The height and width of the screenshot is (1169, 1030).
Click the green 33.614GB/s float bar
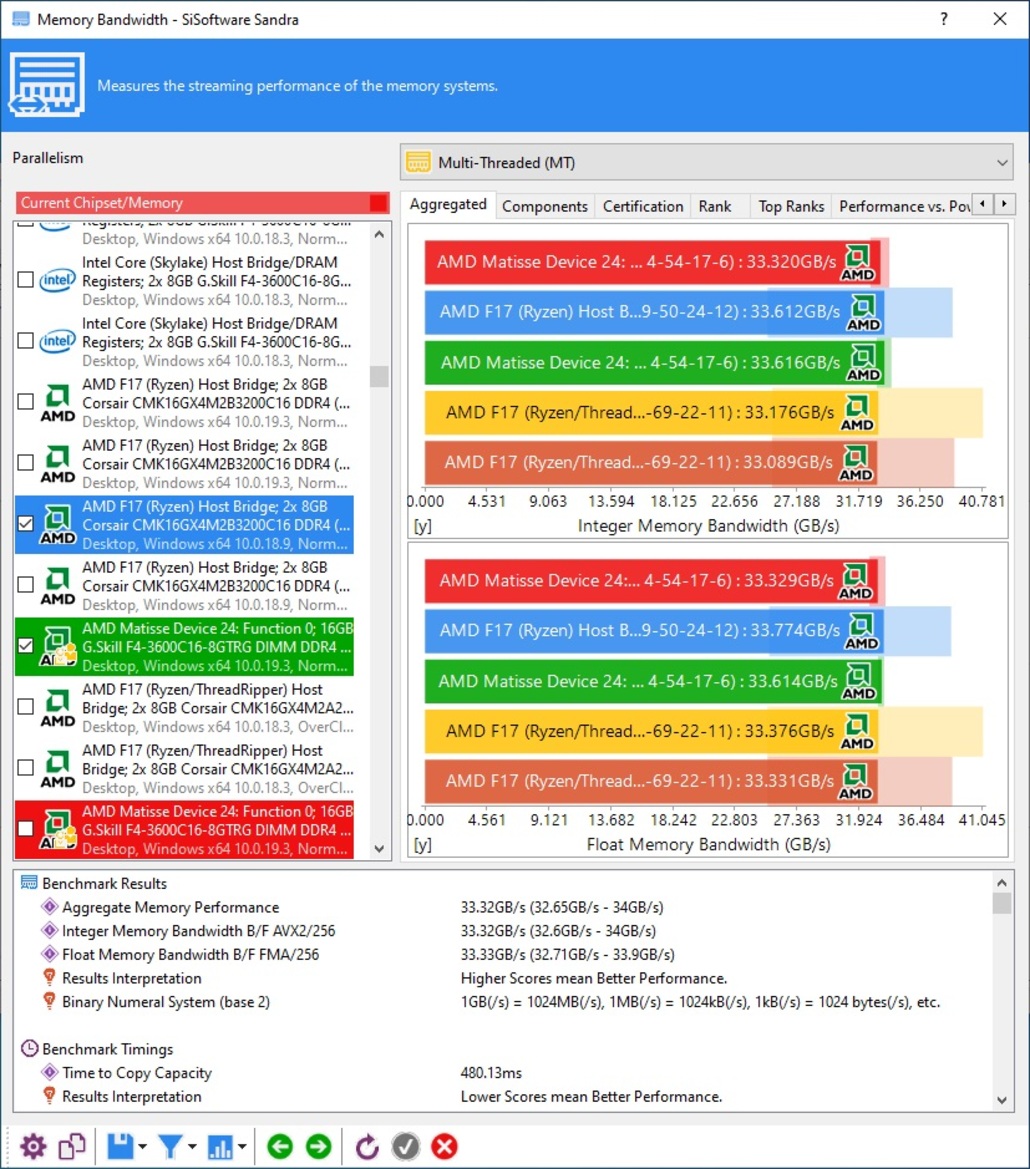pyautogui.click(x=653, y=681)
